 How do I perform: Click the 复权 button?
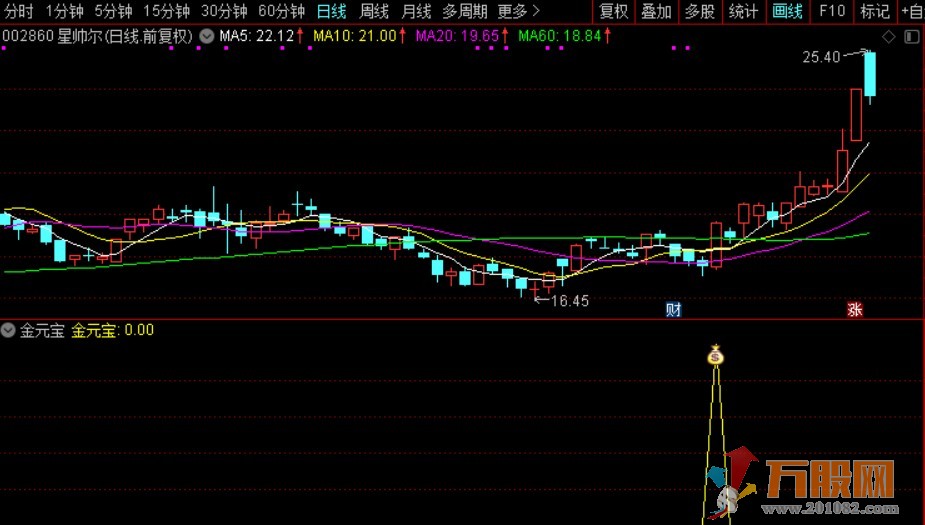(614, 12)
